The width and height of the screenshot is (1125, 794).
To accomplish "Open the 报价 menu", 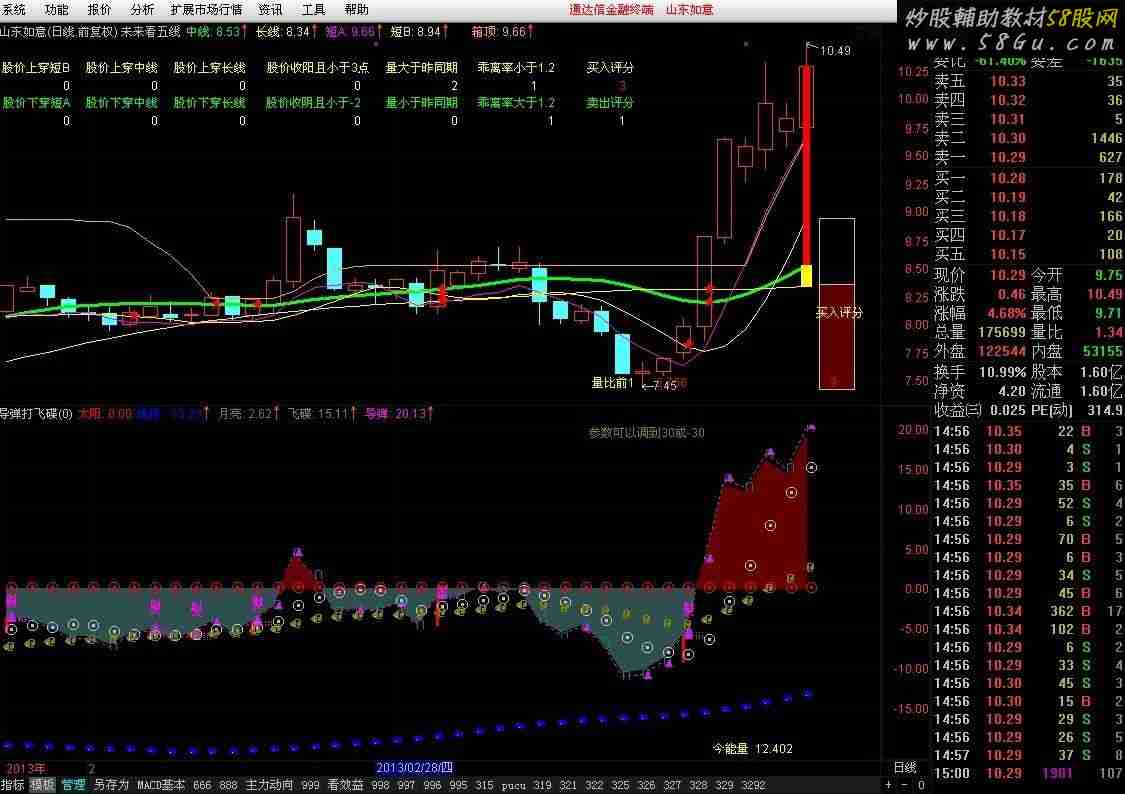I will point(99,9).
